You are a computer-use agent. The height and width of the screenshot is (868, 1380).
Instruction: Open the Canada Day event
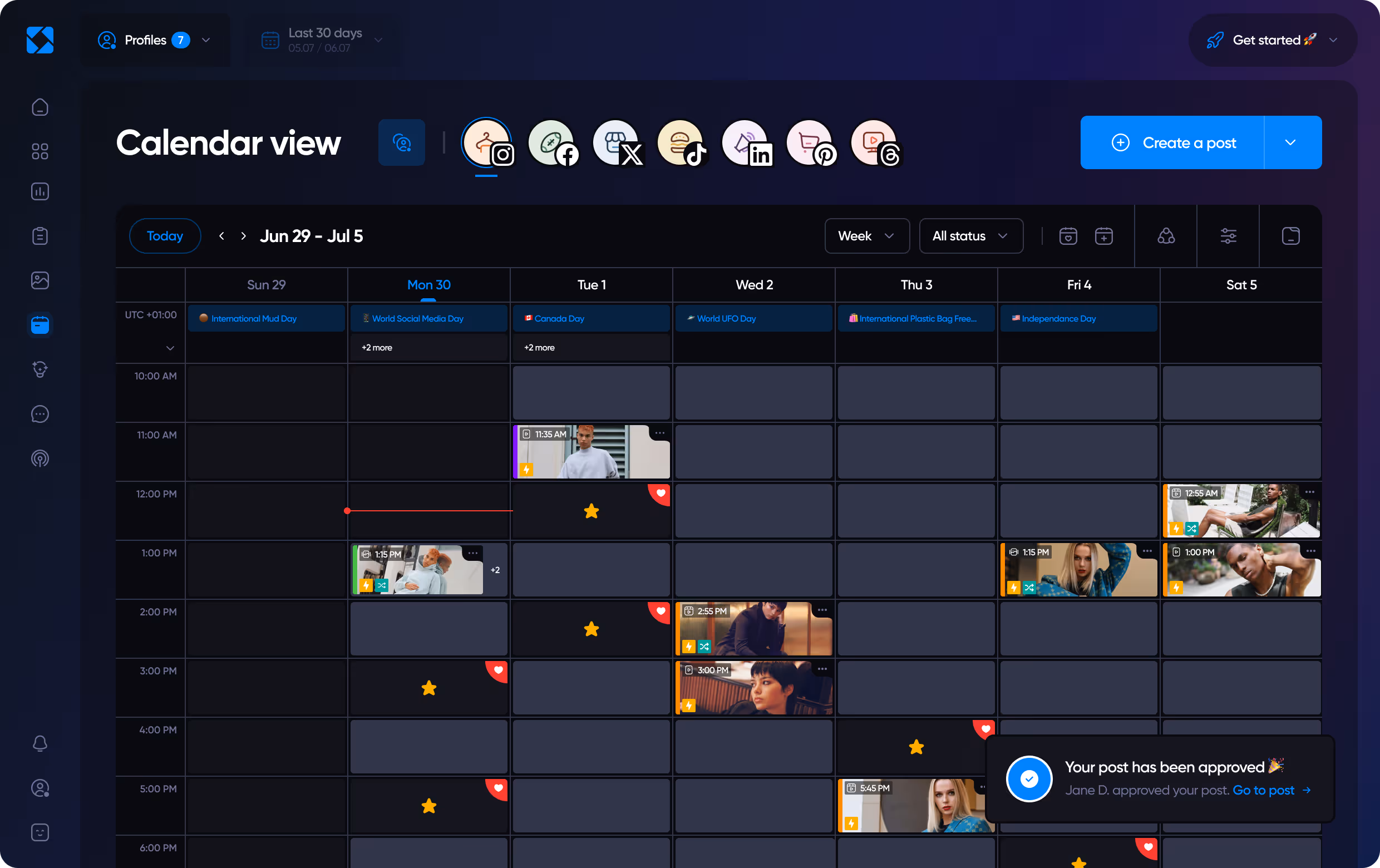(x=592, y=319)
